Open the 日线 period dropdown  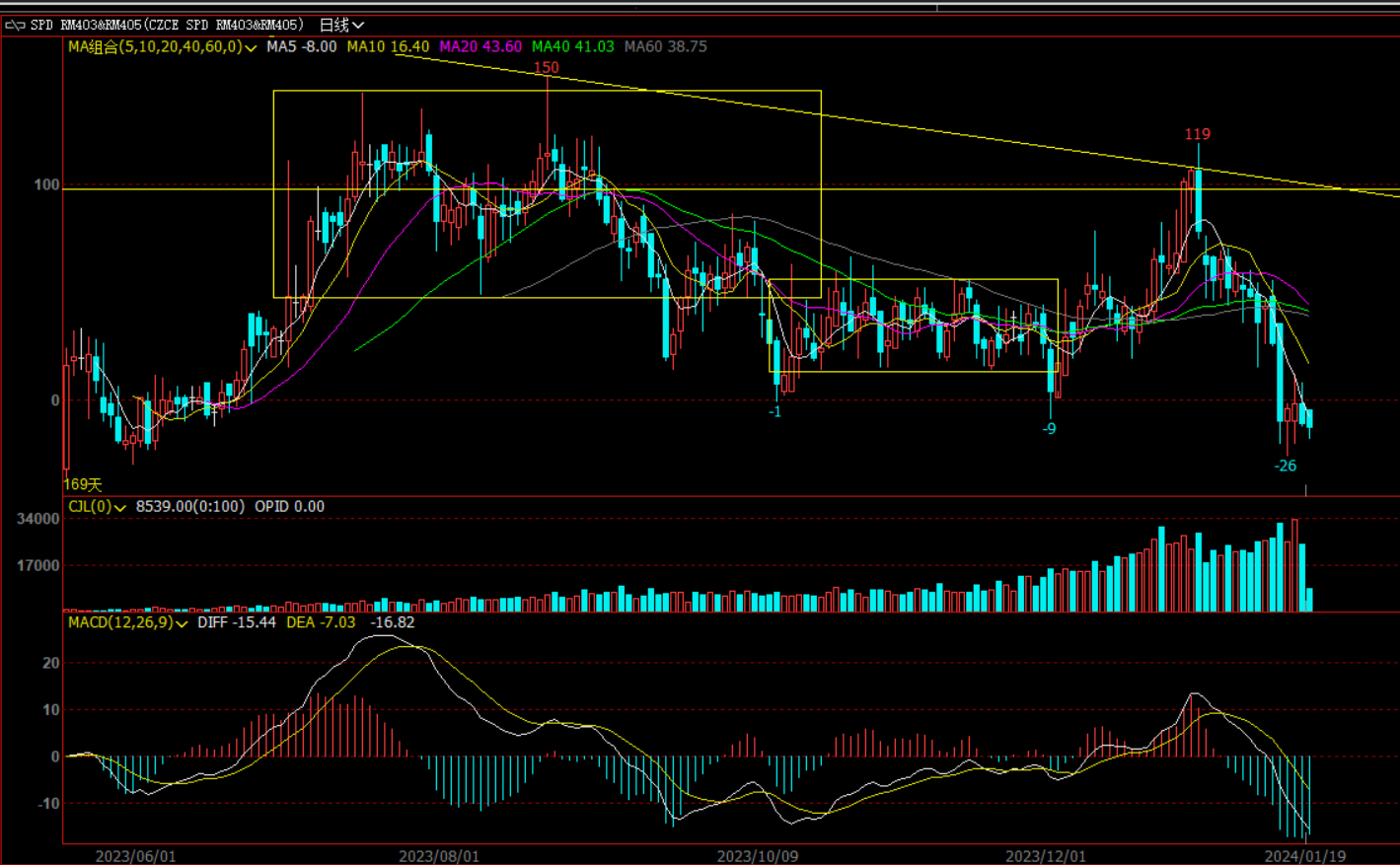pyautogui.click(x=342, y=25)
